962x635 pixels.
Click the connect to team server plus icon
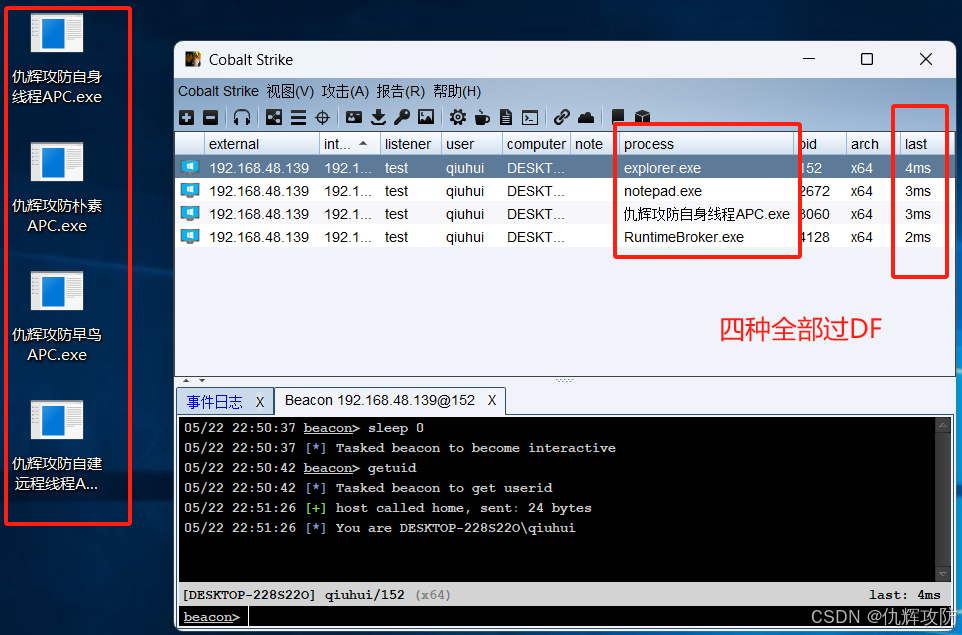[x=187, y=117]
